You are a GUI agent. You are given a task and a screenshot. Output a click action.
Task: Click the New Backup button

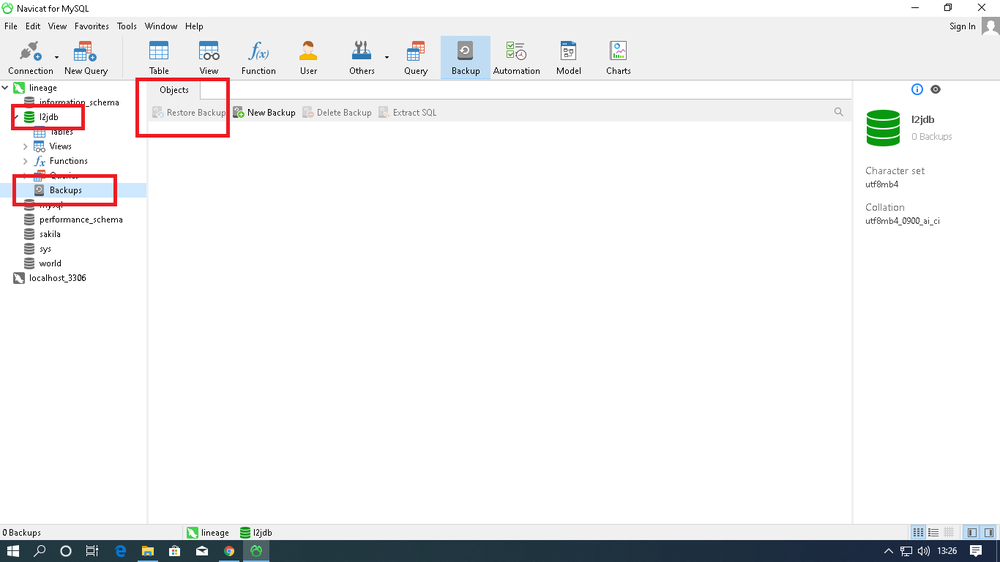click(264, 113)
